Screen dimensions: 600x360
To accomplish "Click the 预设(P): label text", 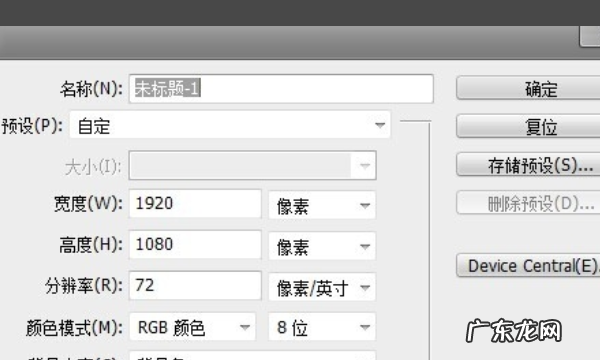I will coord(32,126).
